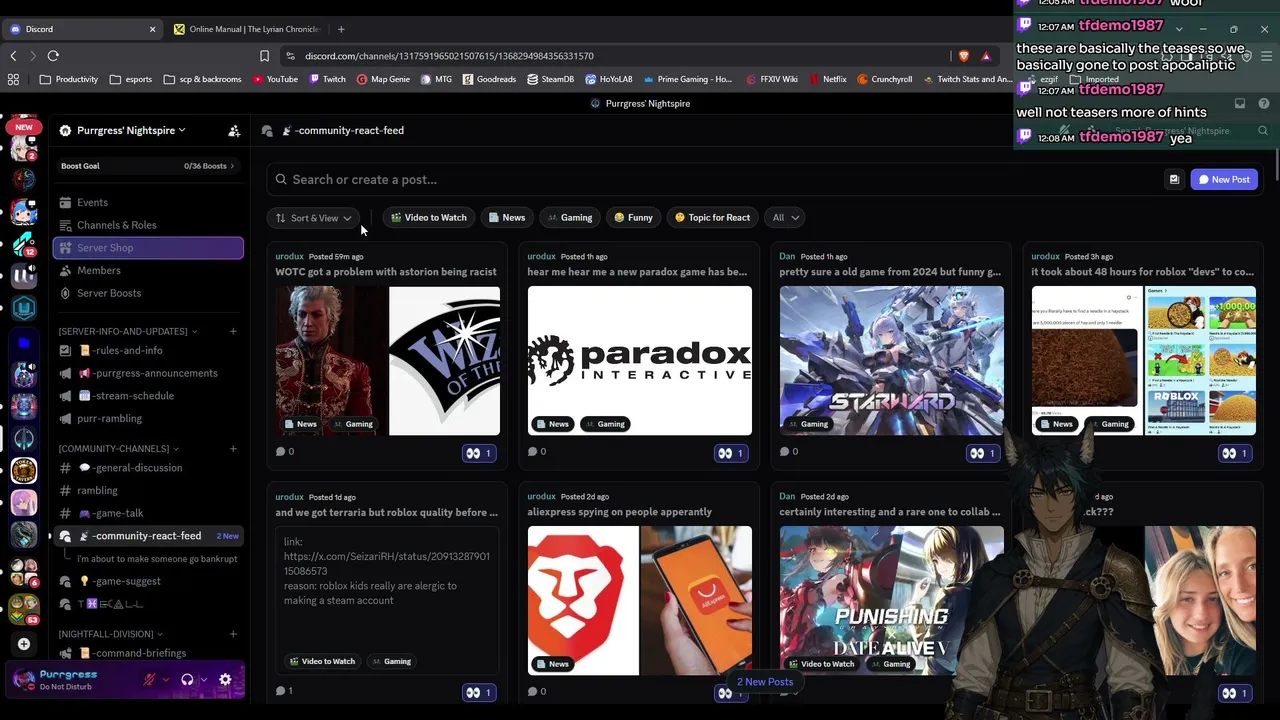Create a post with New Post button
Viewport: 1280px width, 720px height.
pos(1224,180)
